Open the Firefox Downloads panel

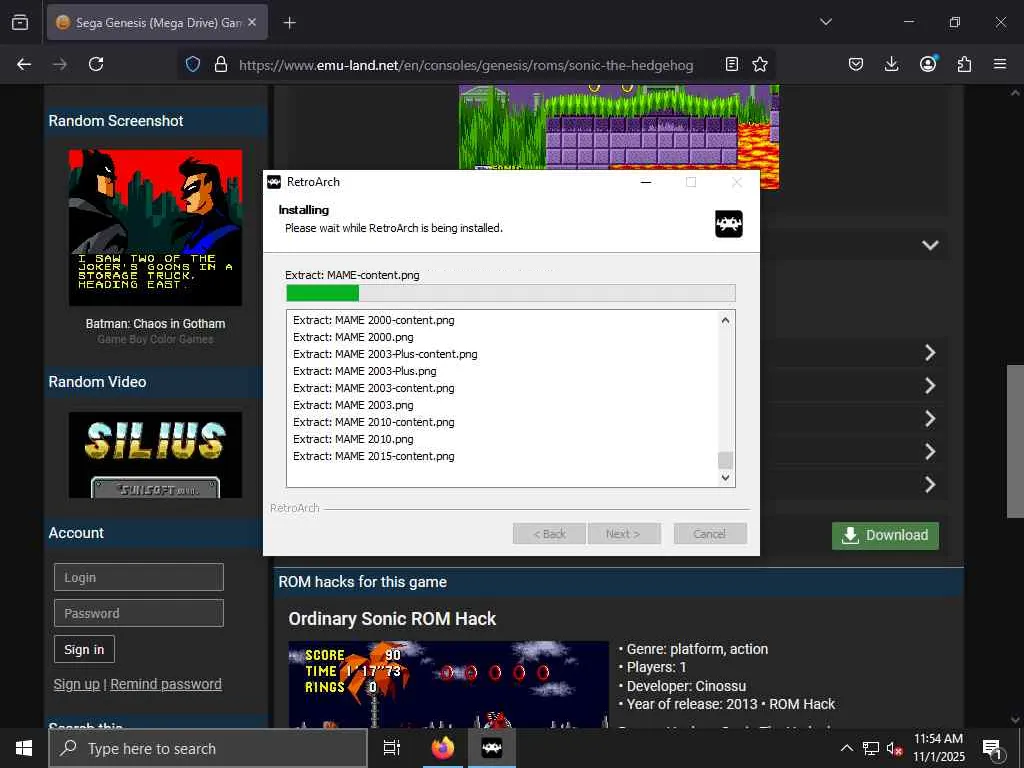(891, 64)
